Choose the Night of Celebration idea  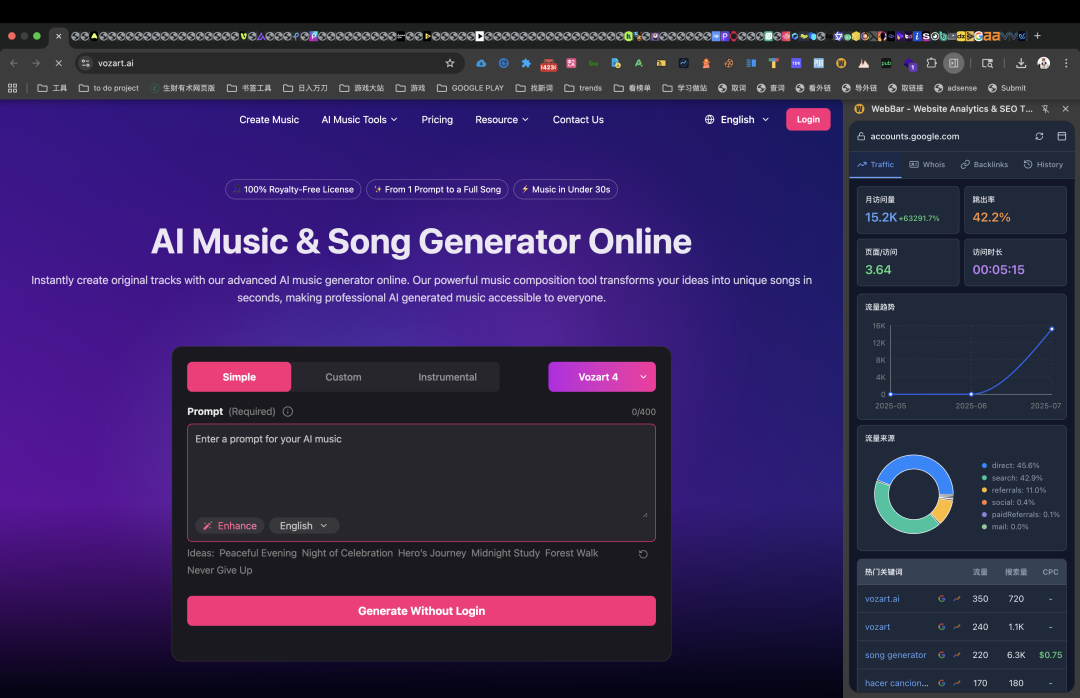tap(347, 553)
